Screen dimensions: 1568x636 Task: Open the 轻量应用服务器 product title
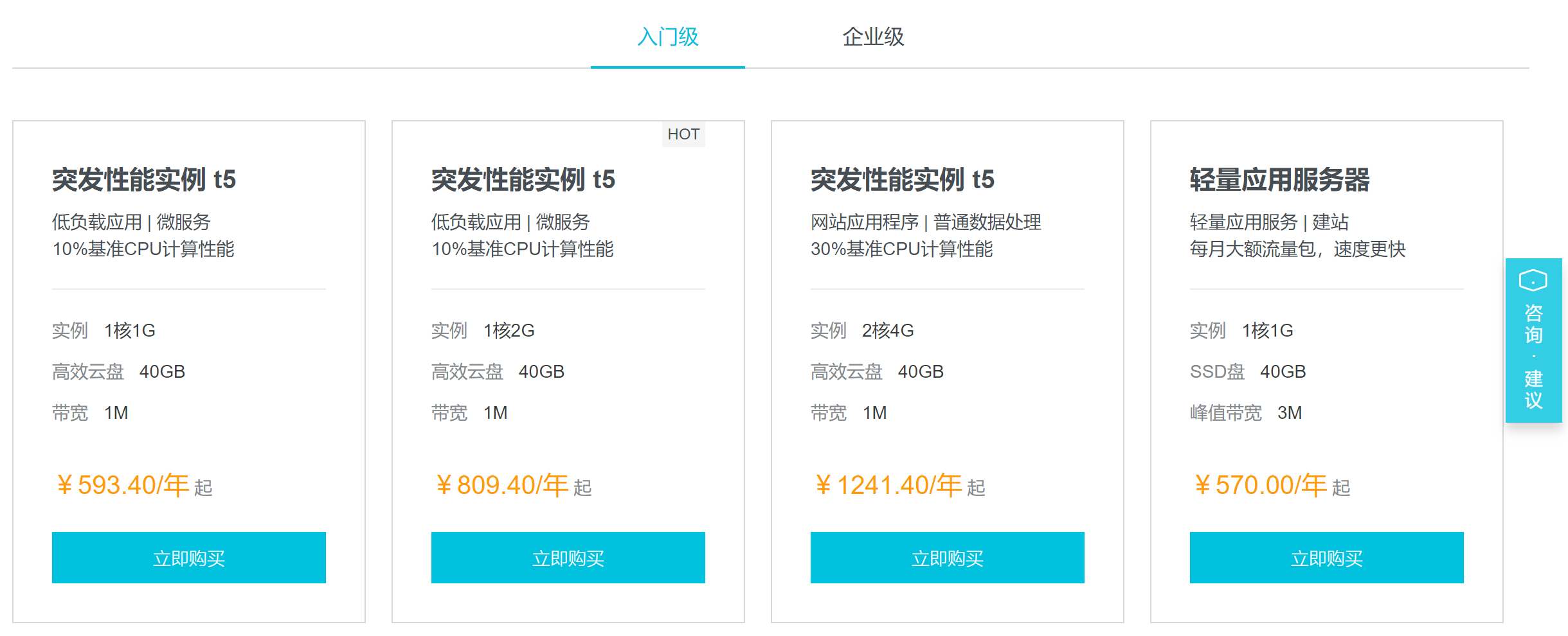[x=1279, y=179]
